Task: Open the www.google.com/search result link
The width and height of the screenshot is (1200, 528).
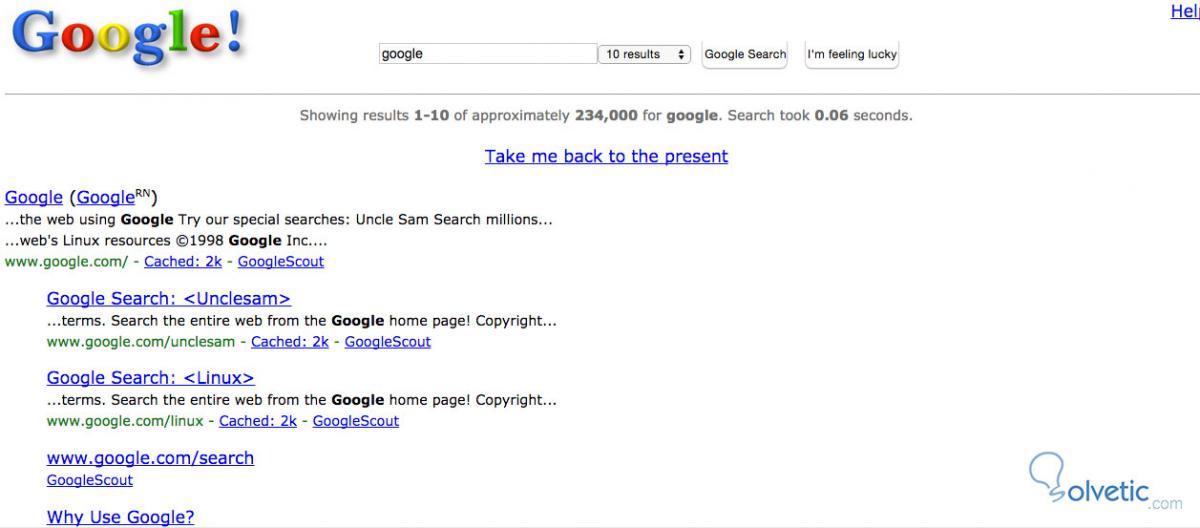Action: (x=150, y=458)
